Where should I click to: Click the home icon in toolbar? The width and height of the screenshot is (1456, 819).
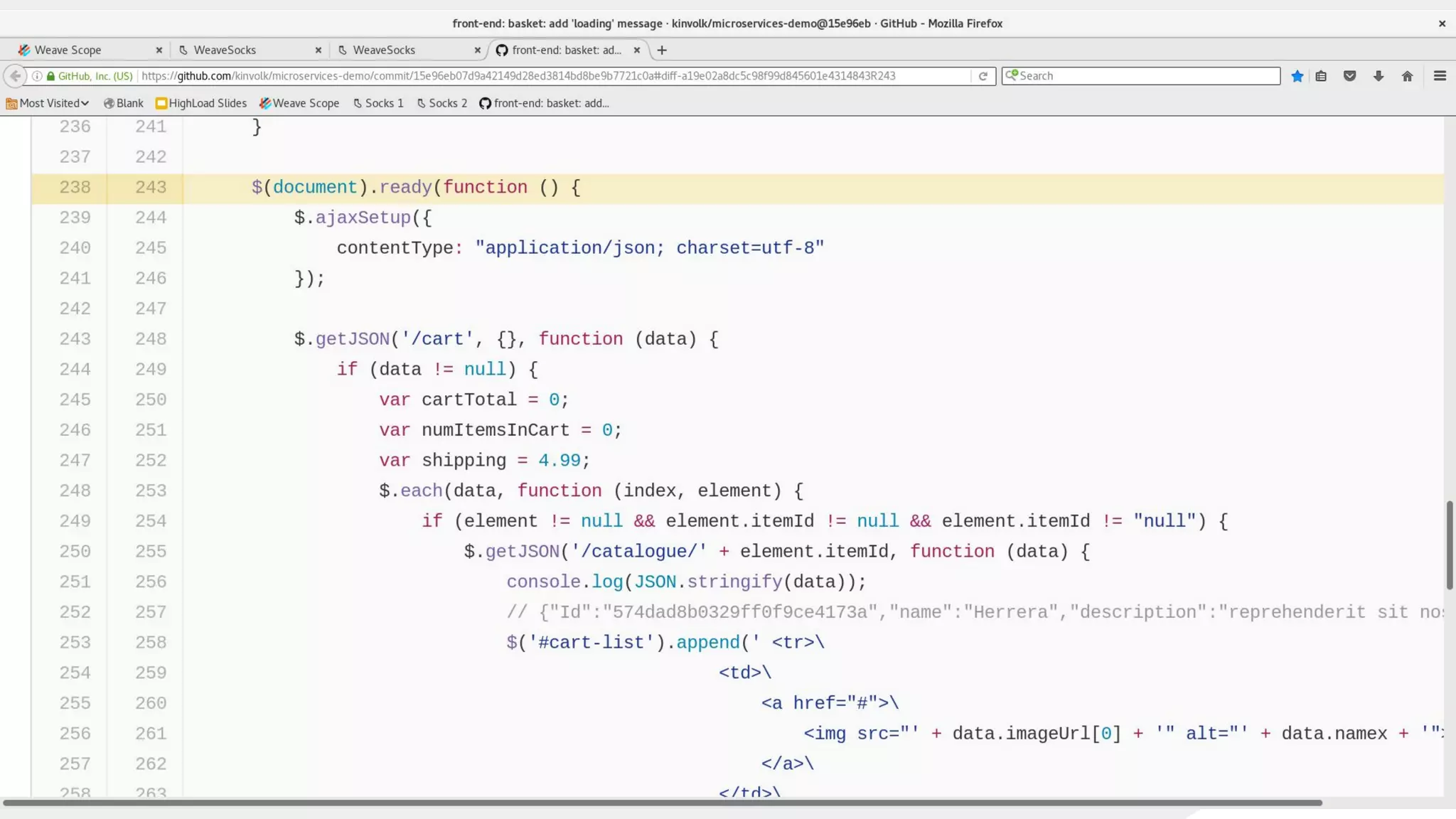(x=1407, y=76)
